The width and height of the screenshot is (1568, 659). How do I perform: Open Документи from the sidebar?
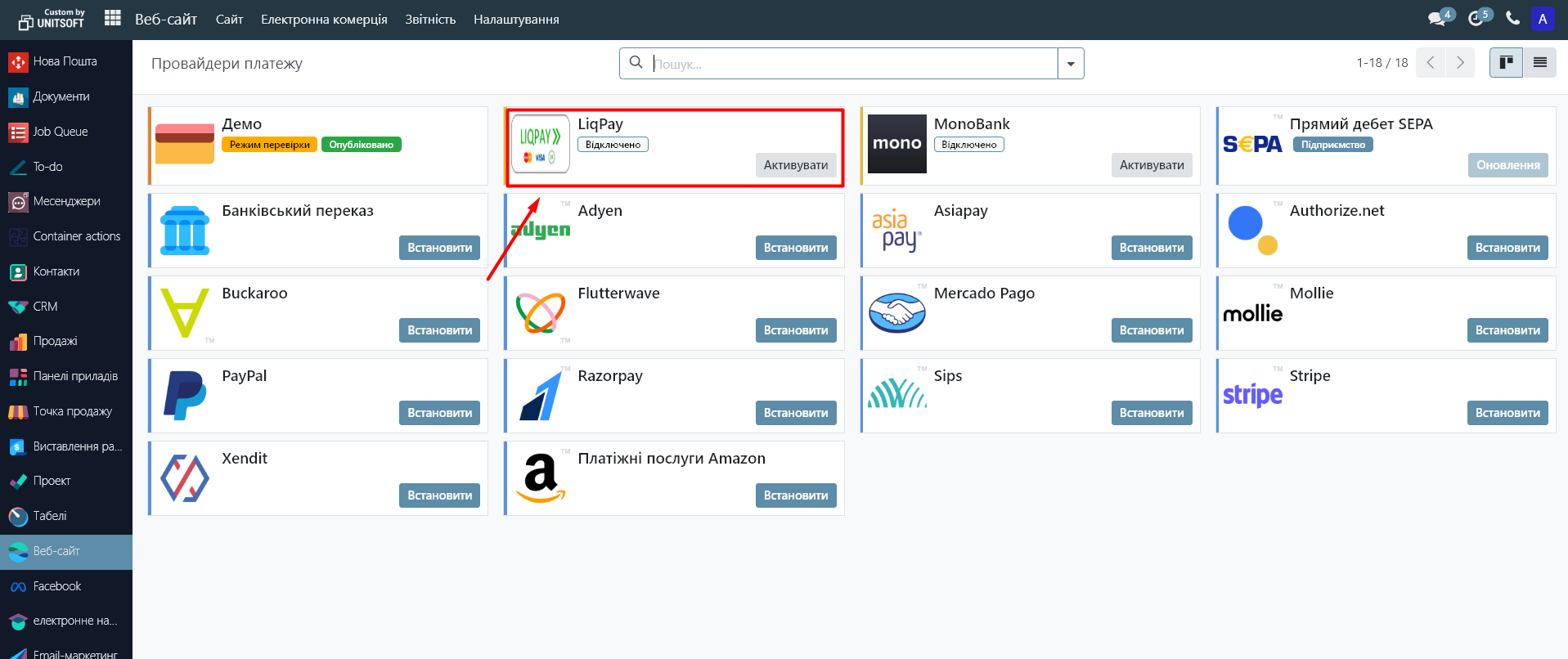[x=66, y=96]
